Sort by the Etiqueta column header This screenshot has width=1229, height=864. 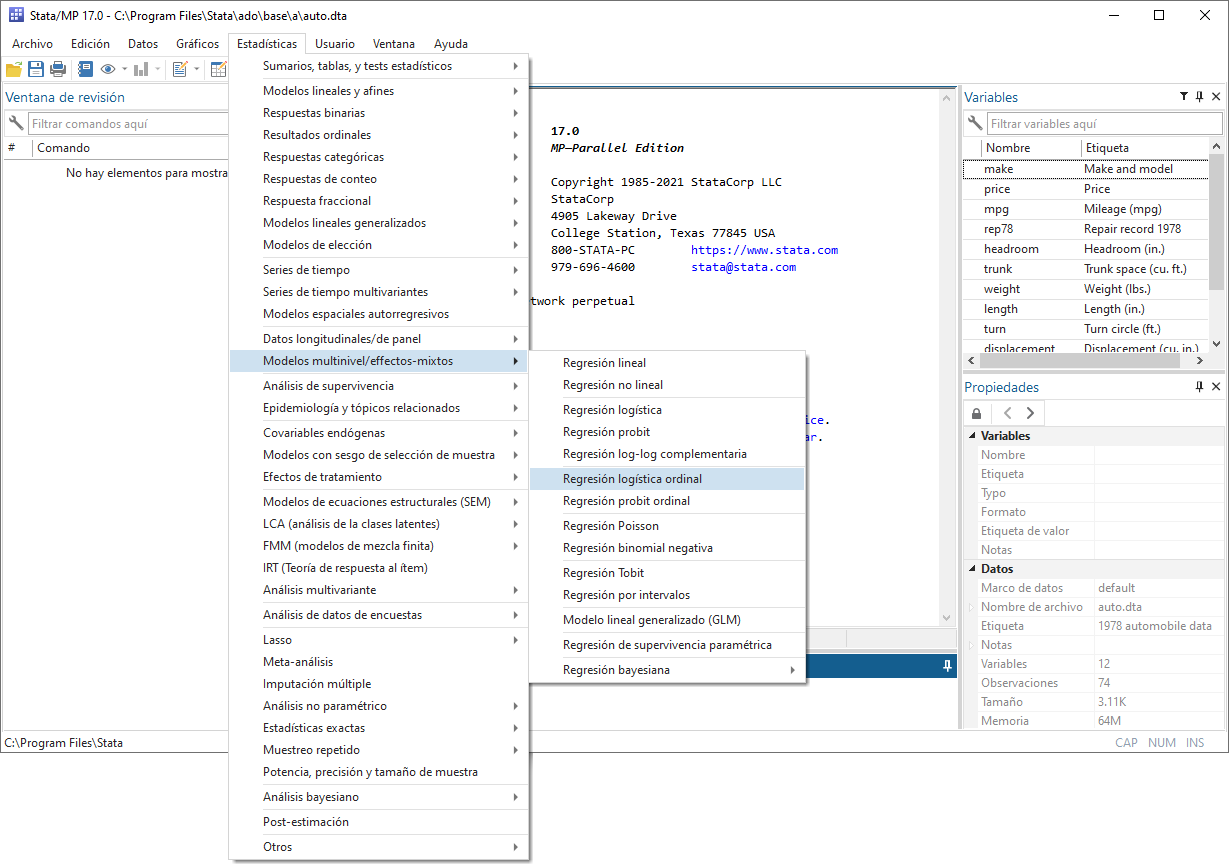point(1144,148)
